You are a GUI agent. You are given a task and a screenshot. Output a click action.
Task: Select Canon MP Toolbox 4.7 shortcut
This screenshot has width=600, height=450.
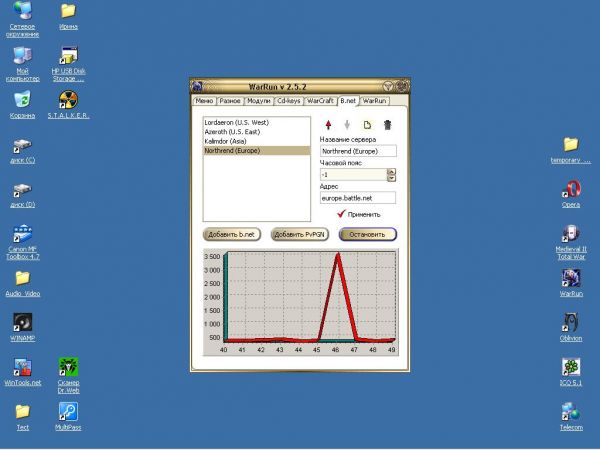pos(23,242)
